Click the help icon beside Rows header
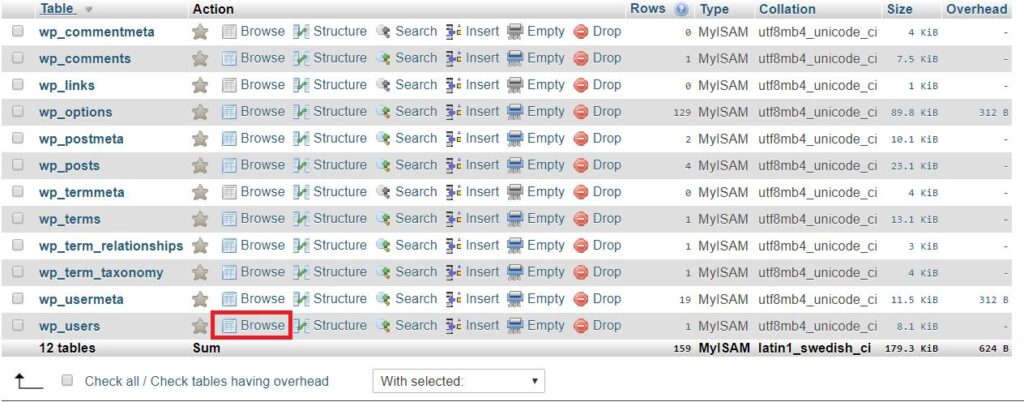Screen dimensions: 1024x402 click(682, 10)
